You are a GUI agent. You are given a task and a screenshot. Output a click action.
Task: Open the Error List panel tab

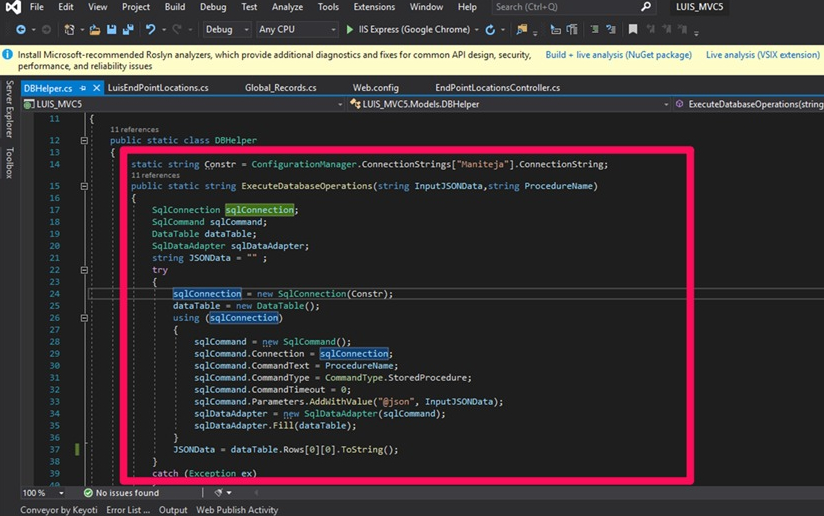click(x=128, y=510)
